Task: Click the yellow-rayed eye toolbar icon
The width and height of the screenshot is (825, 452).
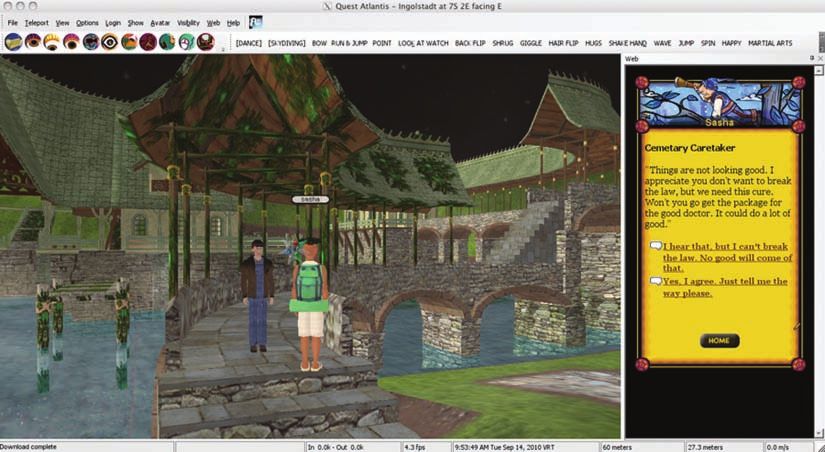Action: tap(52, 42)
